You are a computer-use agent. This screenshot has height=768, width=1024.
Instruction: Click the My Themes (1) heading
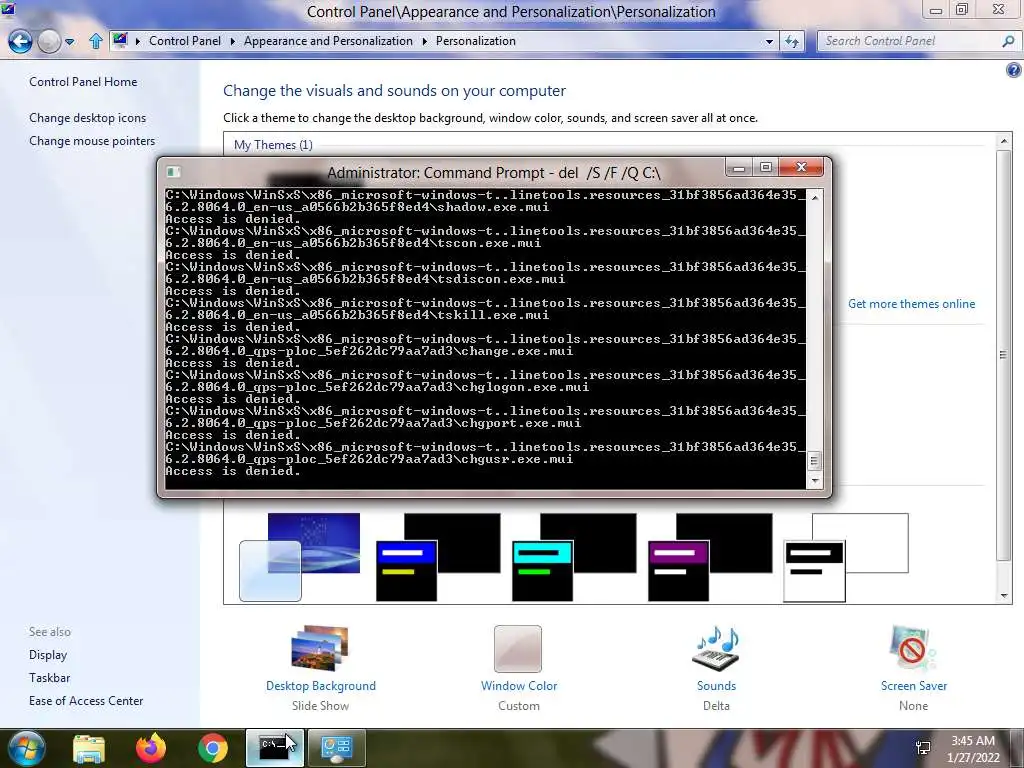tap(273, 144)
